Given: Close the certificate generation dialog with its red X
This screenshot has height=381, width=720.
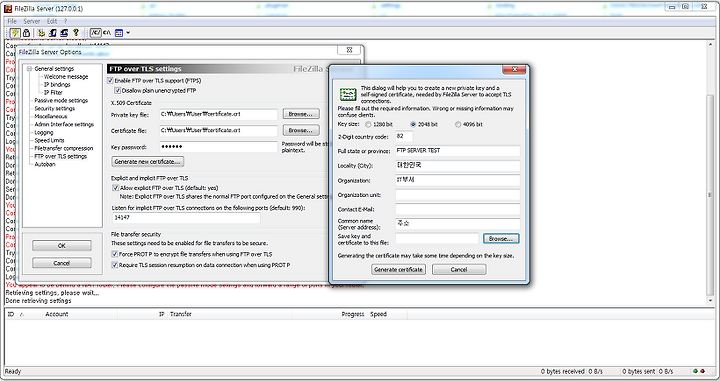Looking at the screenshot, I should coord(514,69).
